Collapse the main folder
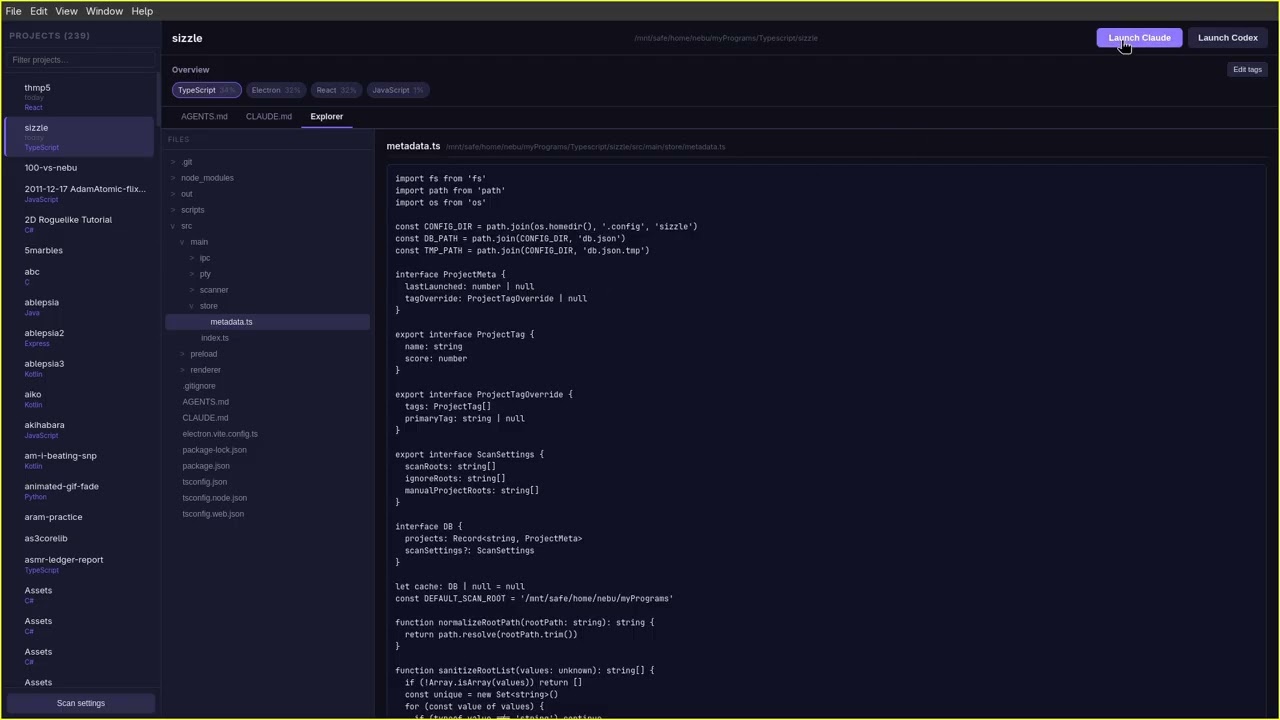The width and height of the screenshot is (1280, 720). [267, 242]
